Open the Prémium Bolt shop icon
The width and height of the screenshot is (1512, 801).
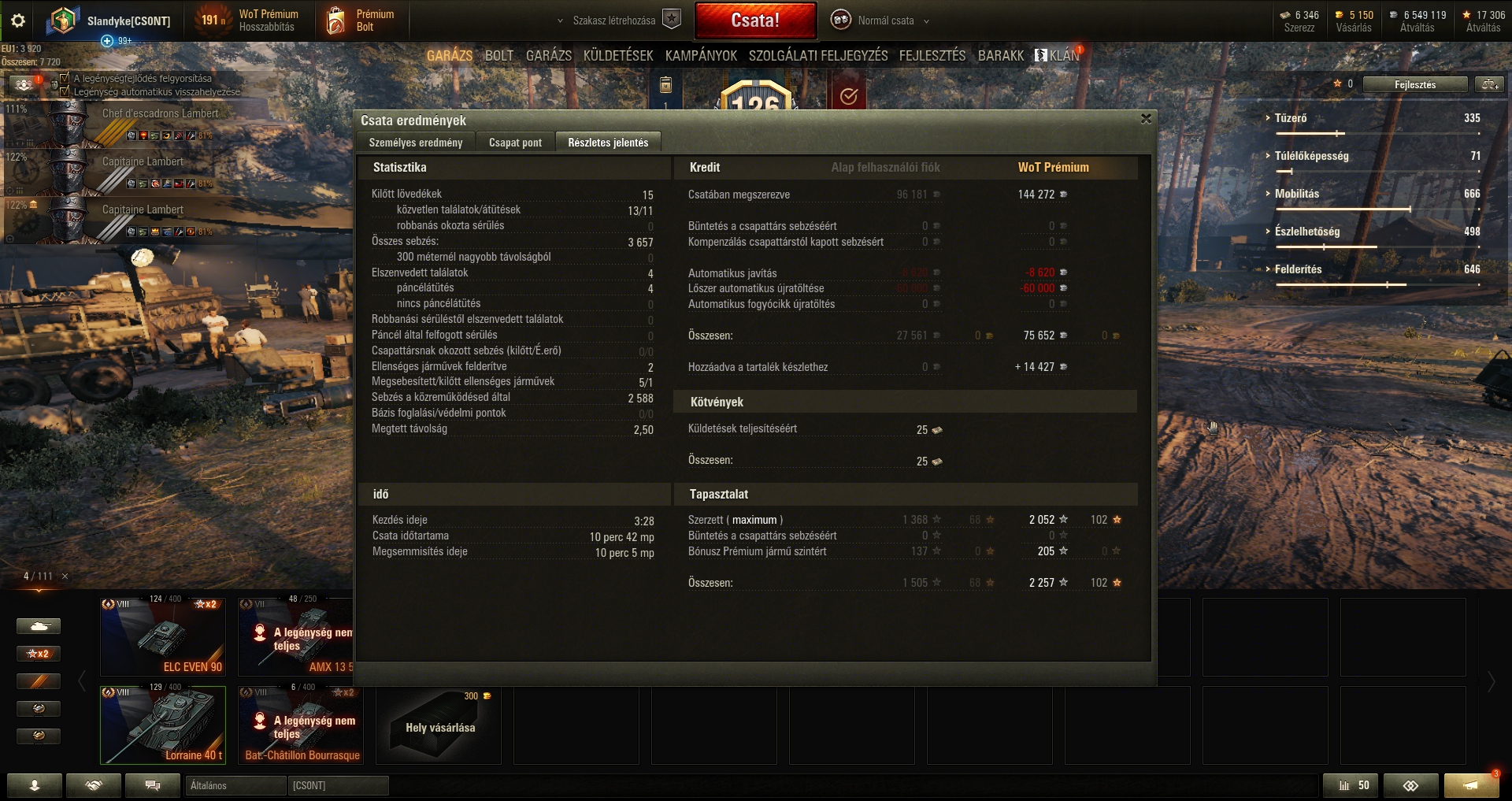[336, 20]
